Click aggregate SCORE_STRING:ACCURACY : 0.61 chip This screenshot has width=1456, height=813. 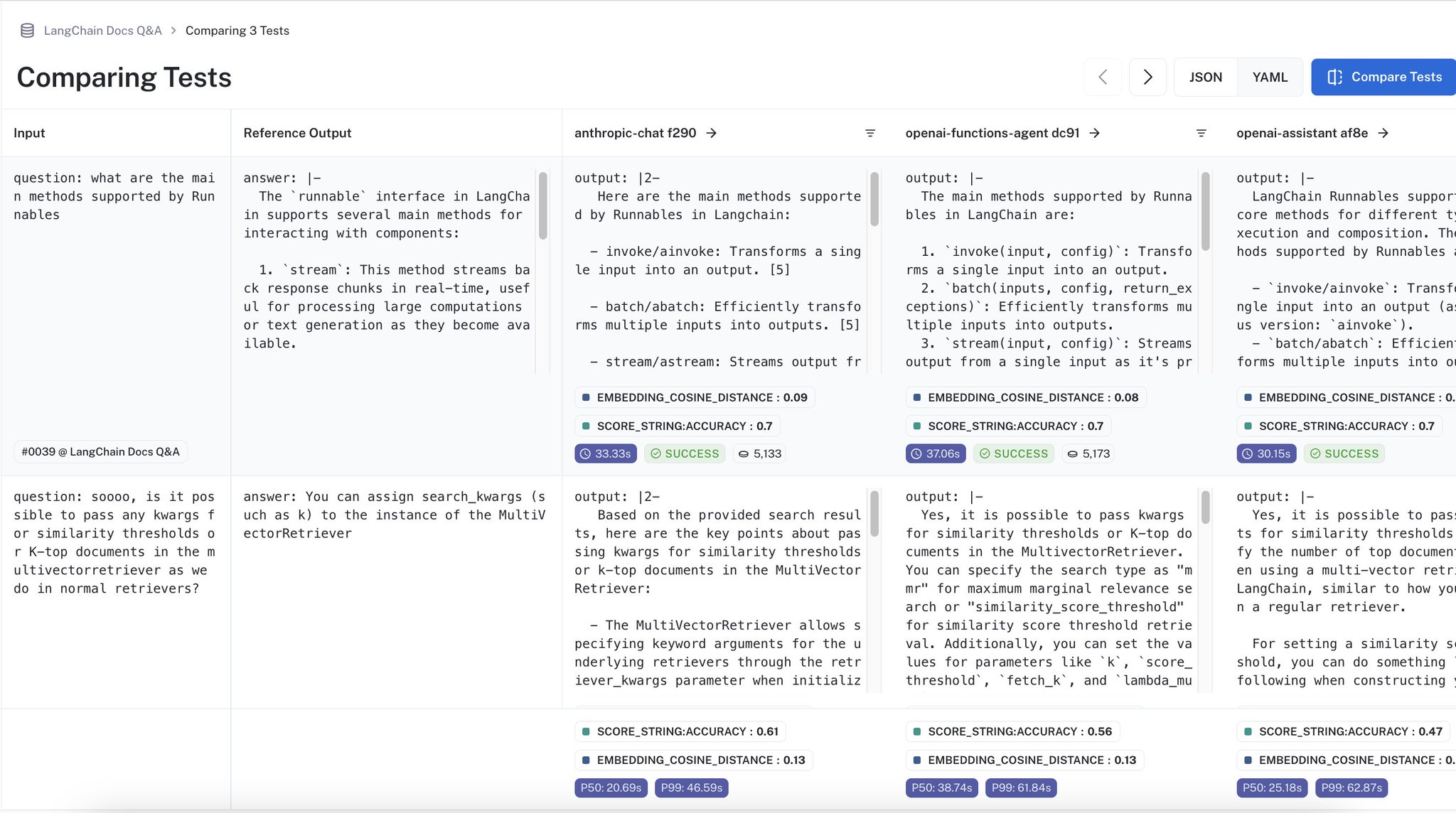680,731
